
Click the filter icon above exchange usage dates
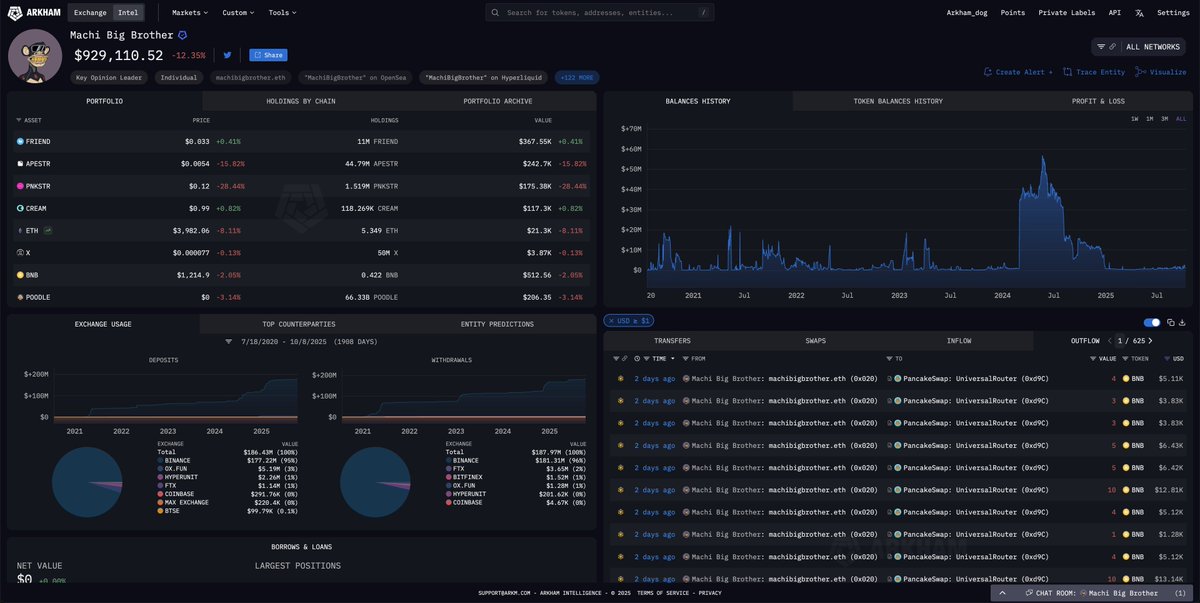coord(228,342)
